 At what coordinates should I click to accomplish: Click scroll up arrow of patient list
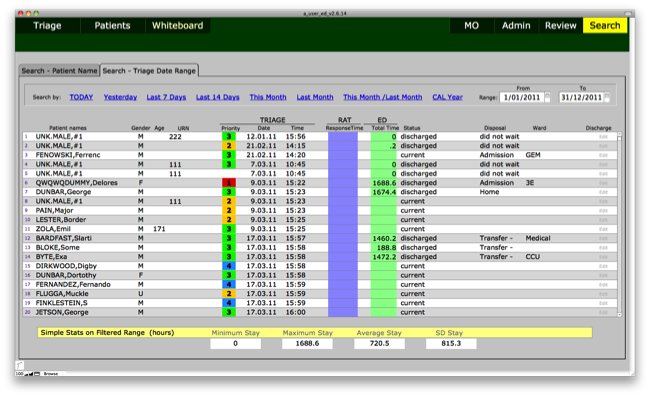tap(619, 134)
